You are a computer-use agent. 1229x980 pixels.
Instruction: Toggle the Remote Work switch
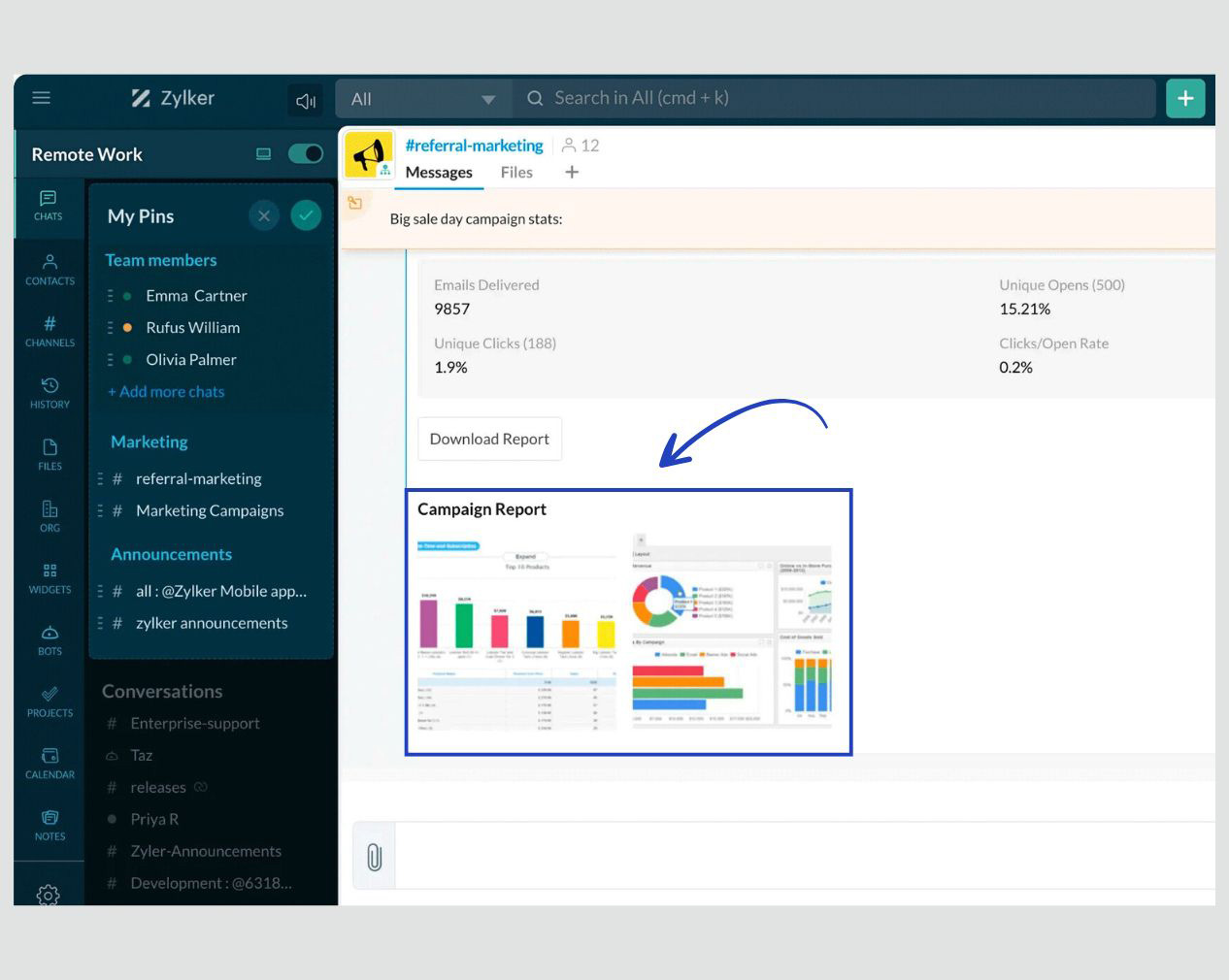click(306, 154)
